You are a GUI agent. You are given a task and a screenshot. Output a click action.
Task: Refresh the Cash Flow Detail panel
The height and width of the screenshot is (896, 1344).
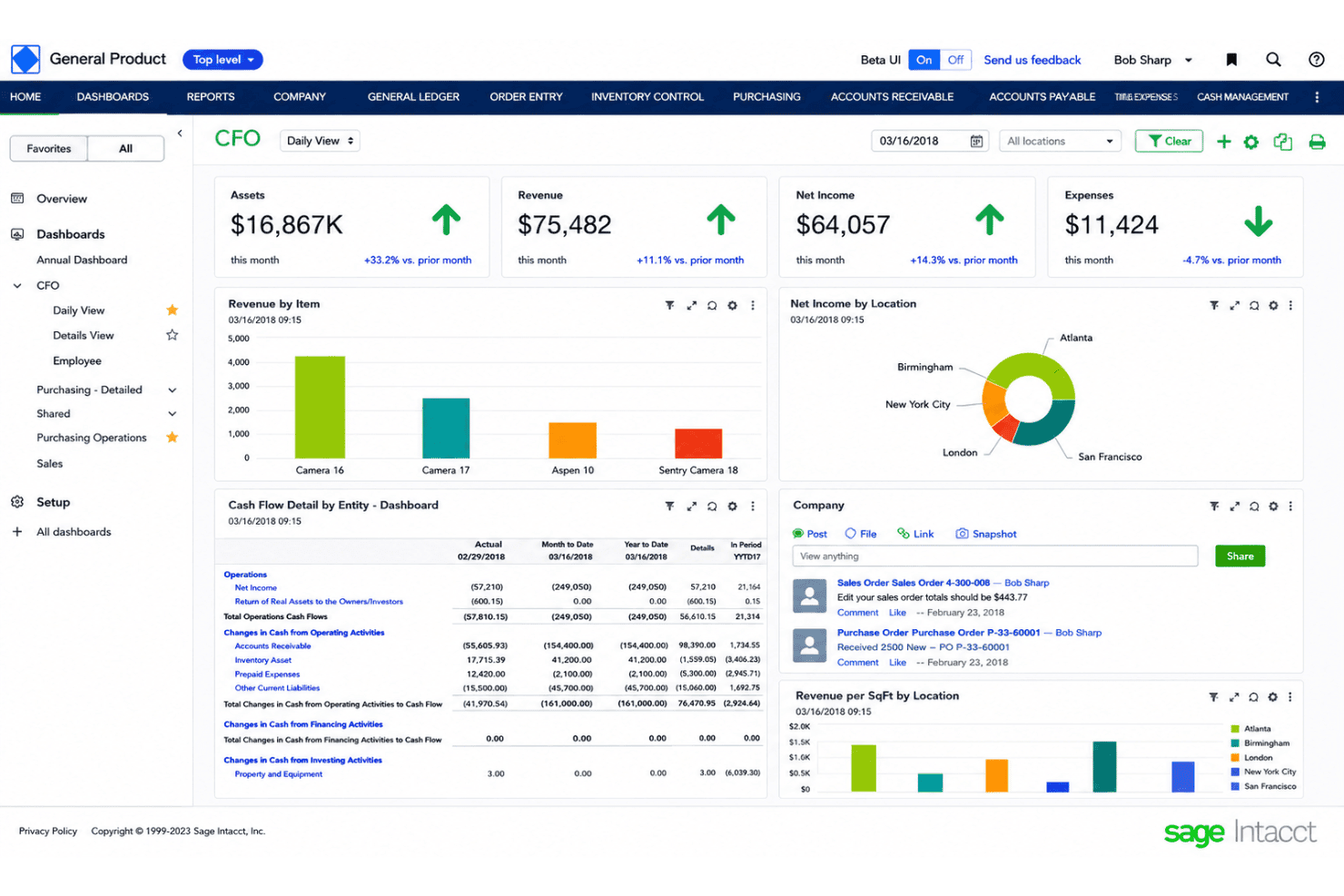[712, 507]
